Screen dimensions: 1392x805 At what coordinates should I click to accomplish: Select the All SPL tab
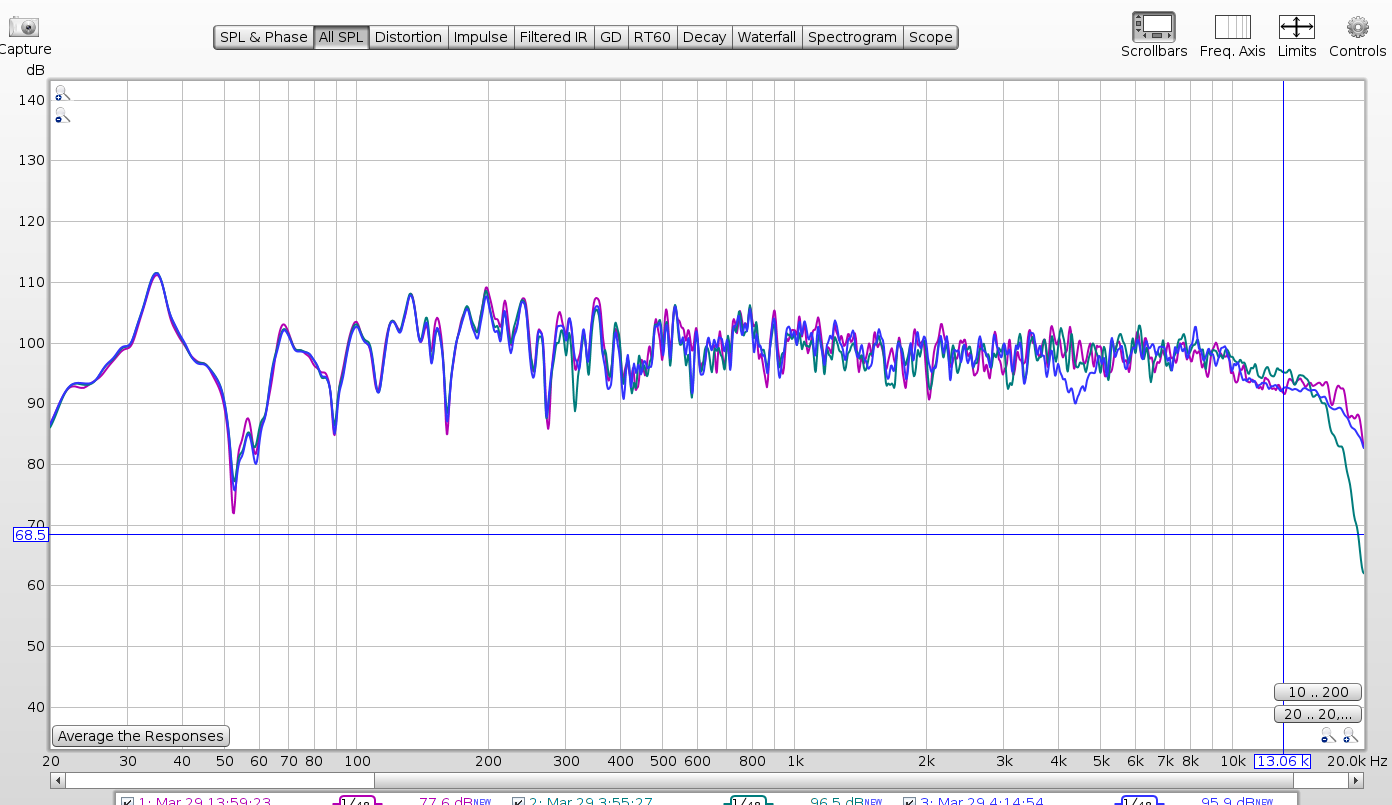(x=341, y=37)
